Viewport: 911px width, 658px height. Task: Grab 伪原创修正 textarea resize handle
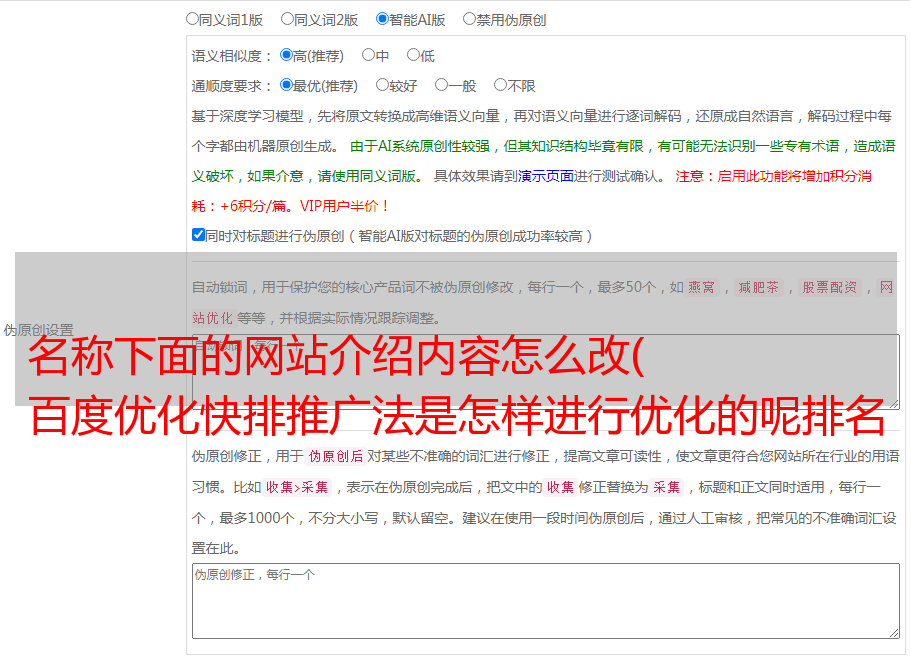(894, 633)
